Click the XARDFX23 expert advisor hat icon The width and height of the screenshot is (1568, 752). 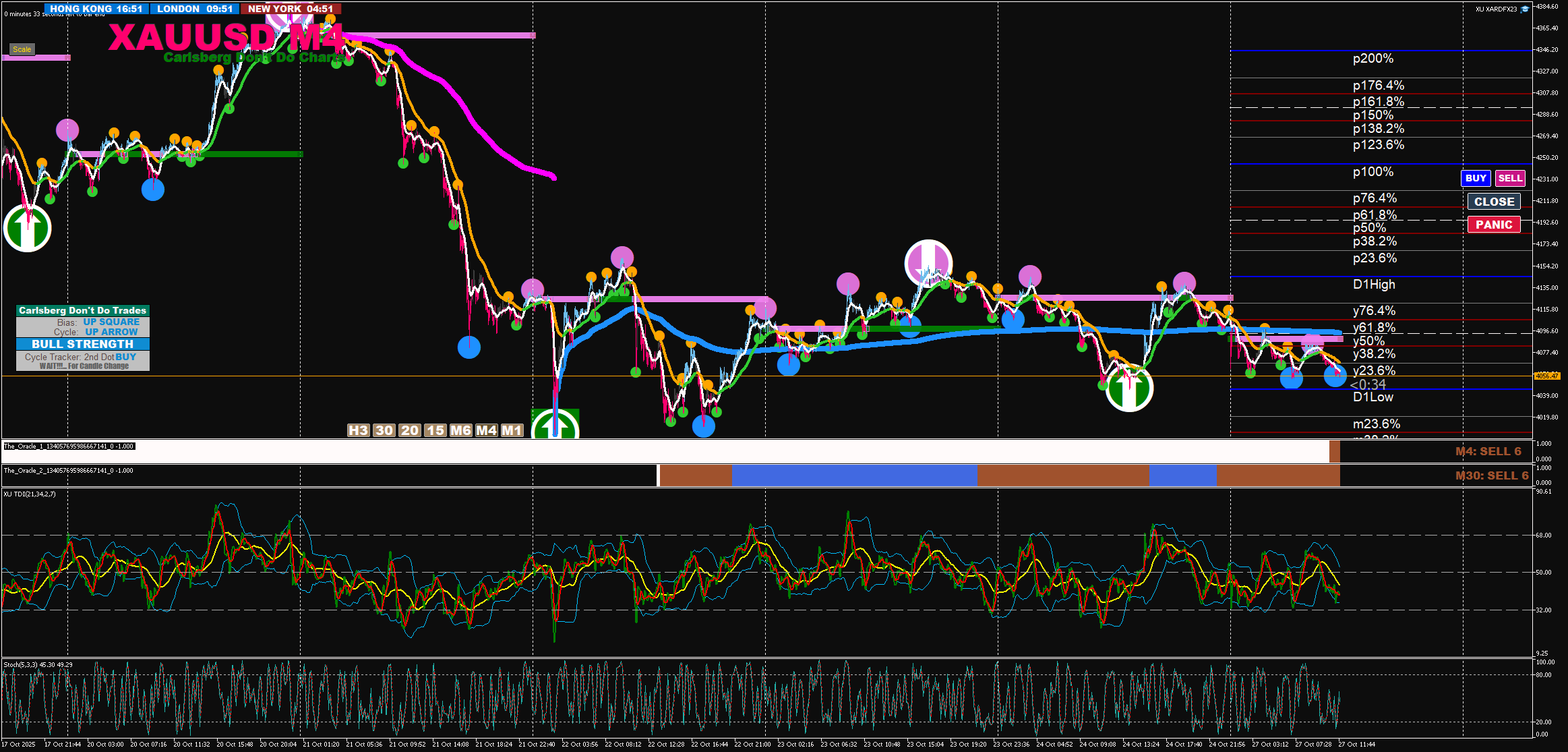pyautogui.click(x=1525, y=9)
